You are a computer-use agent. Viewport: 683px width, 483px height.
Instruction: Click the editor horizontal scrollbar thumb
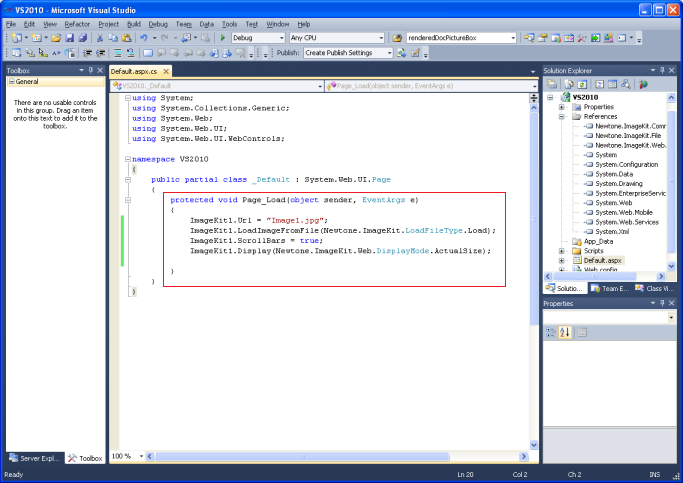click(x=302, y=456)
